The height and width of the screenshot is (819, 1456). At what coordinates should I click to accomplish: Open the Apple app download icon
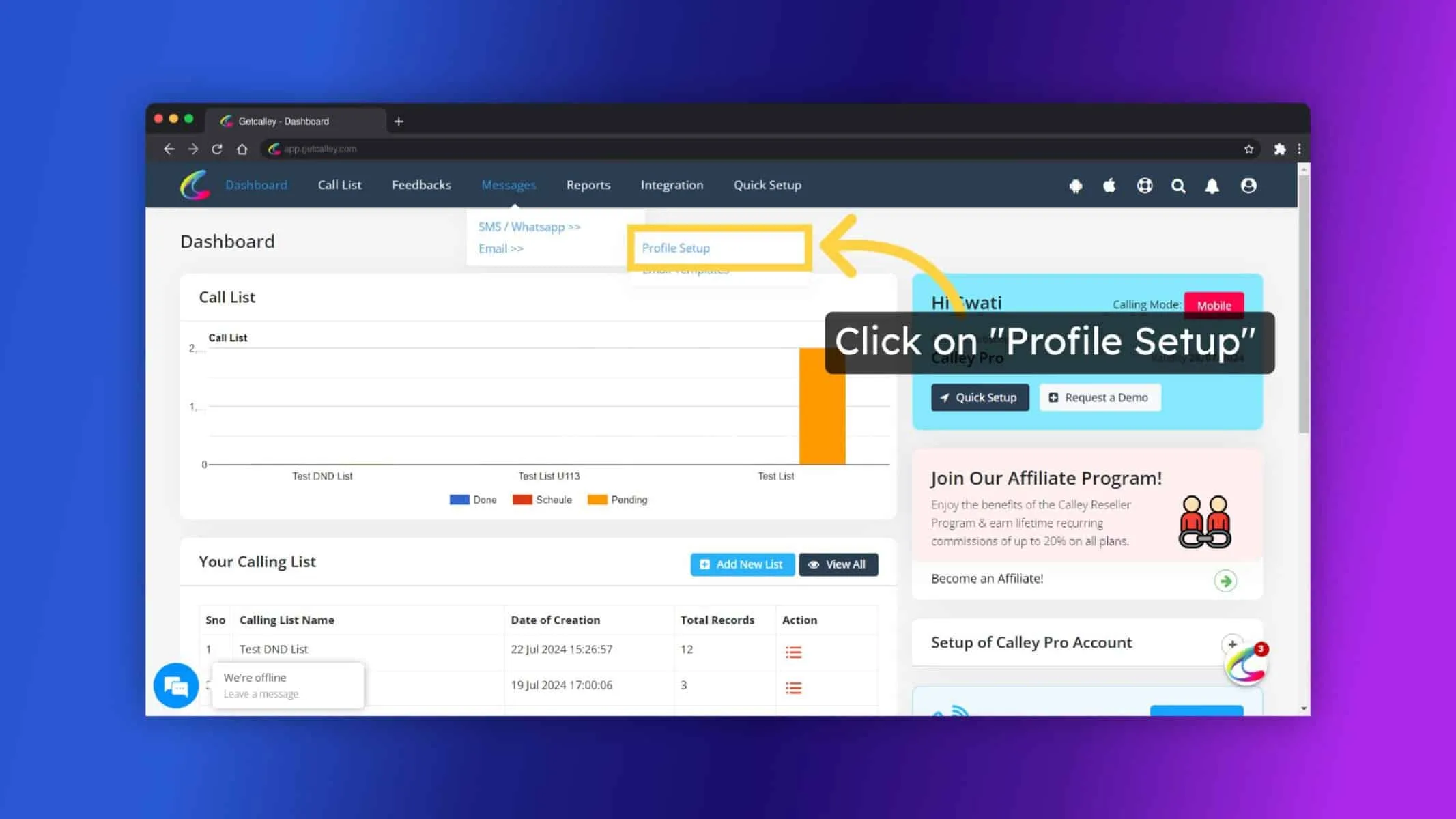point(1109,185)
